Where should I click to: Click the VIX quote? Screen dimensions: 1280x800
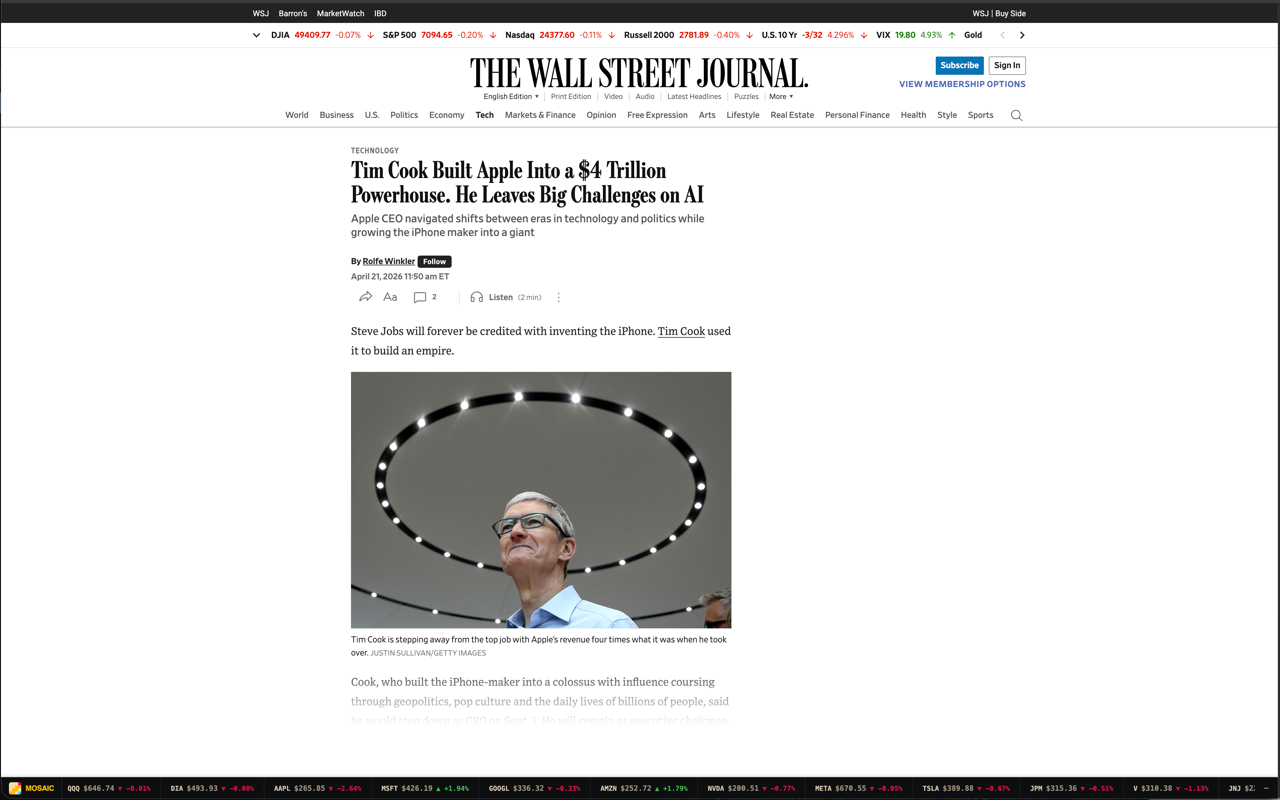(915, 35)
